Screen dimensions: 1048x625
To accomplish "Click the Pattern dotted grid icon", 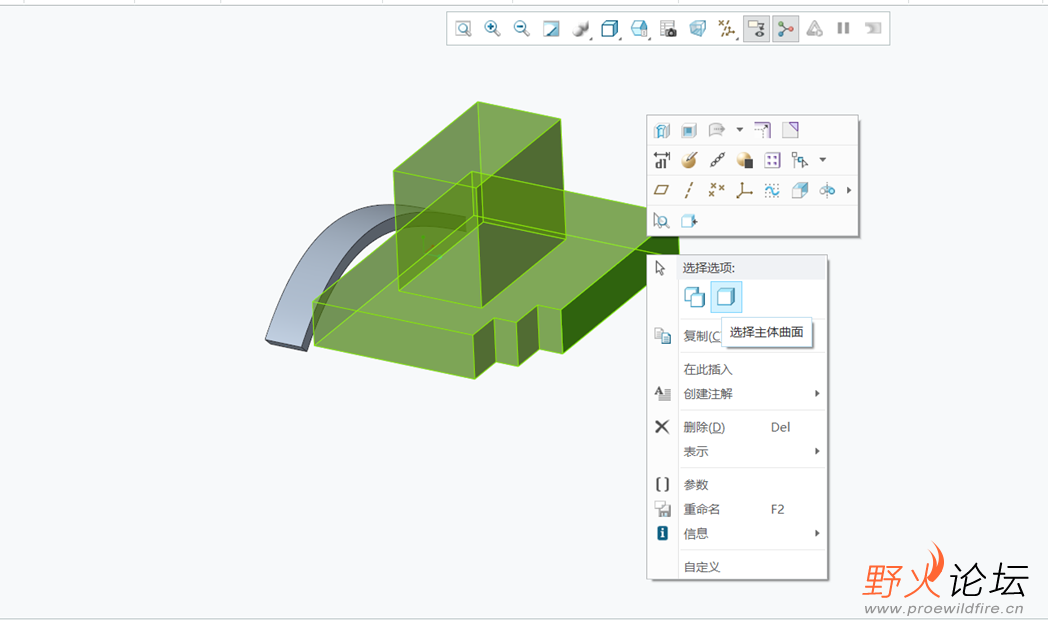I will click(x=772, y=160).
